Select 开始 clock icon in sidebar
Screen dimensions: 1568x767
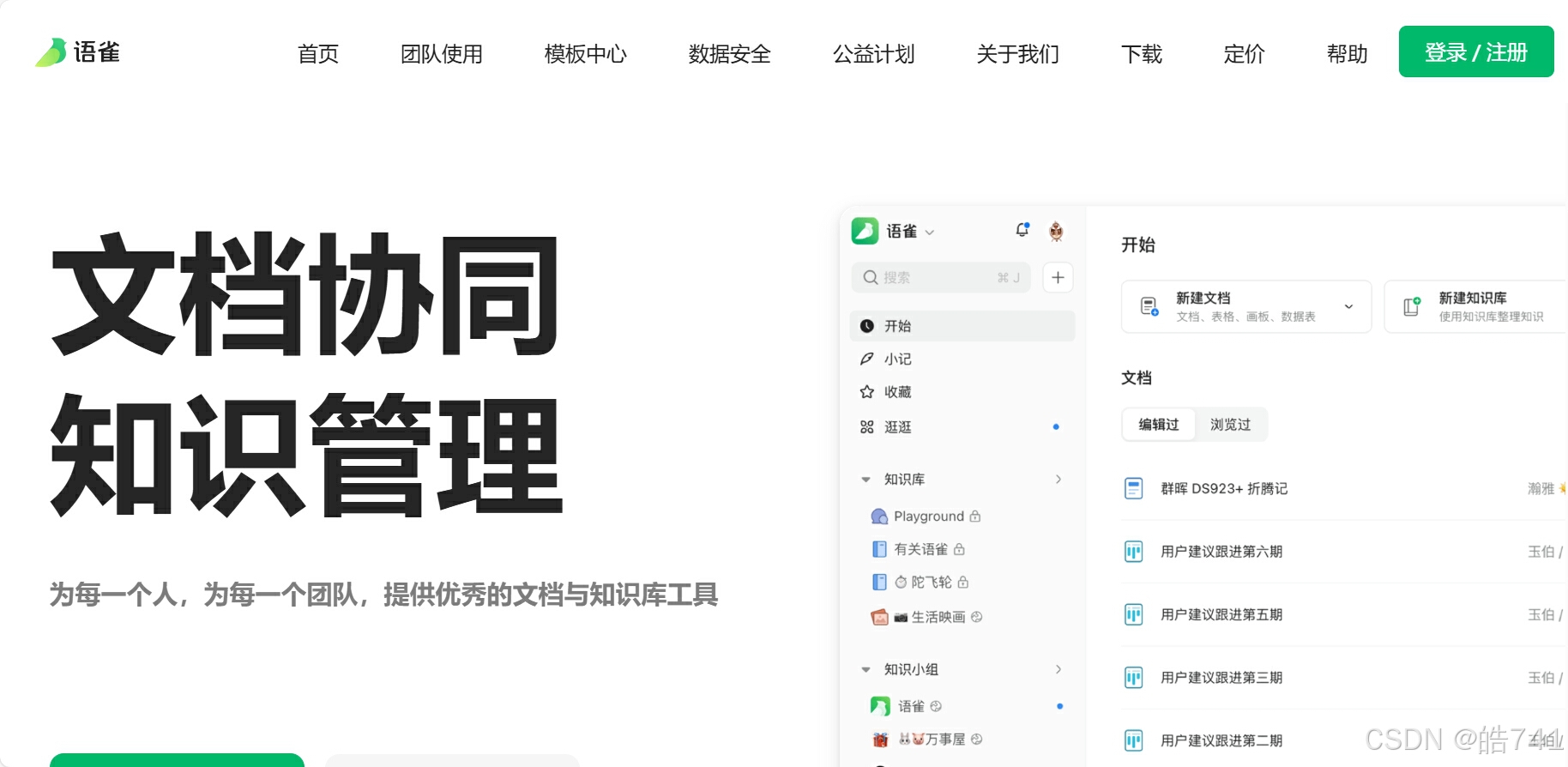pos(867,326)
